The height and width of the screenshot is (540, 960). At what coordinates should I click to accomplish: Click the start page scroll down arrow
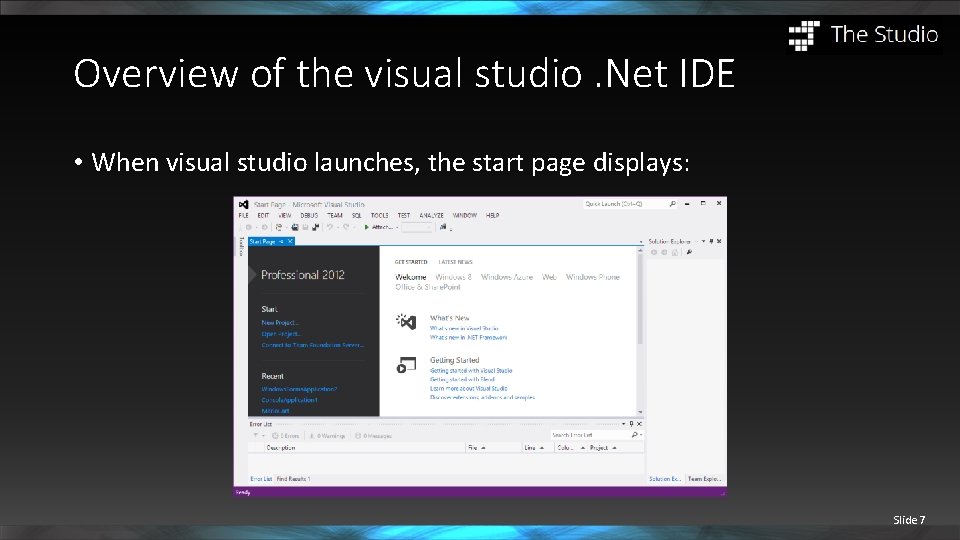[640, 413]
